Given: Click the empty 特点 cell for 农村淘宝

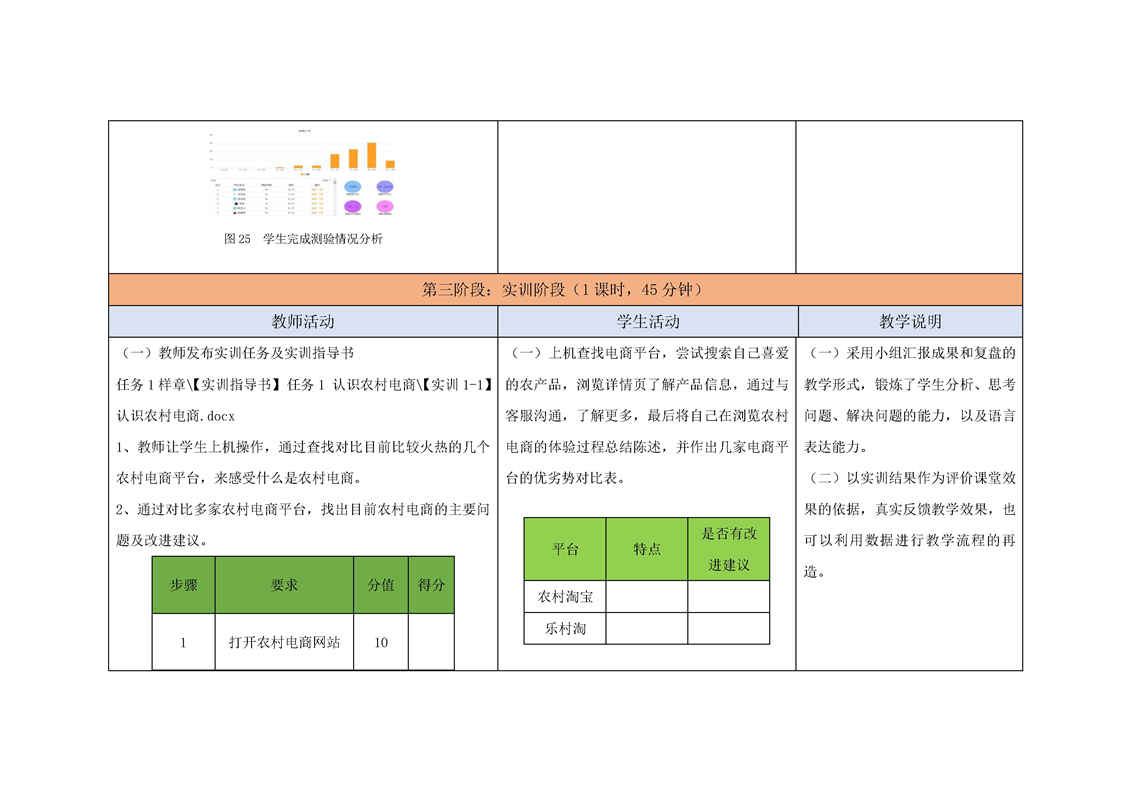Looking at the screenshot, I should click(x=646, y=597).
